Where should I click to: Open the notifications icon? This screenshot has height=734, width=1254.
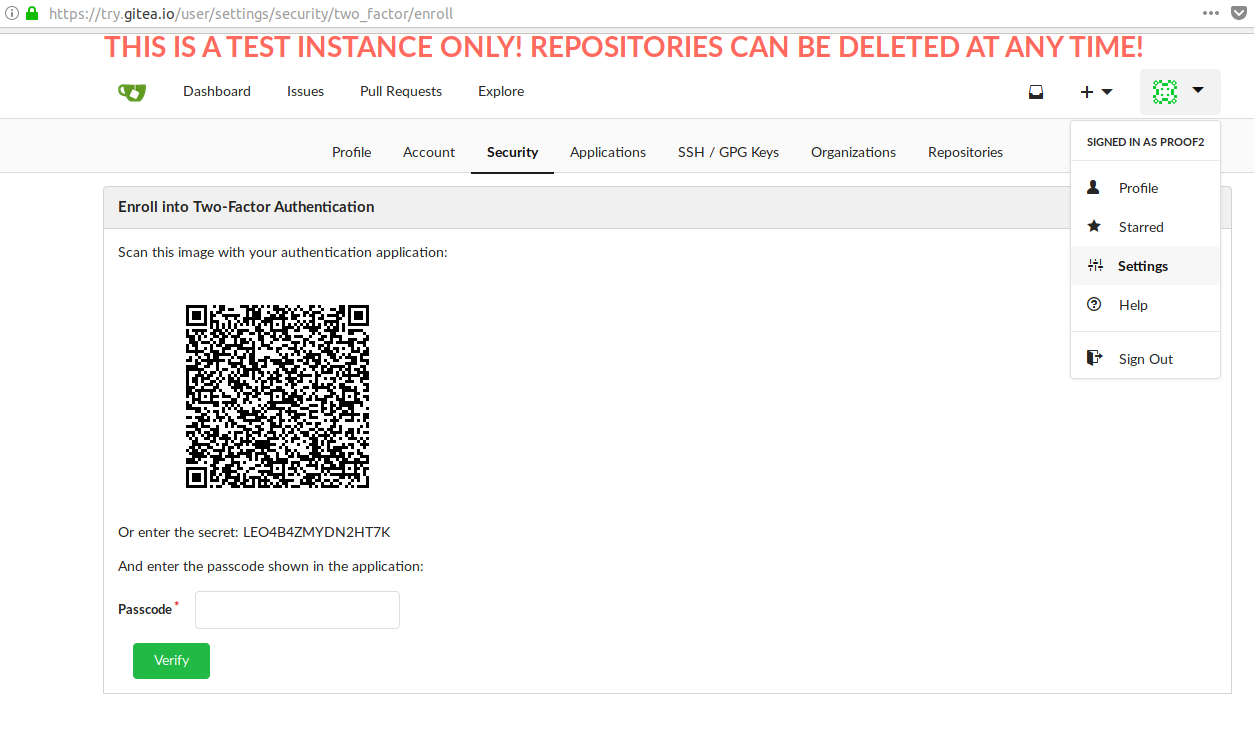1035,91
